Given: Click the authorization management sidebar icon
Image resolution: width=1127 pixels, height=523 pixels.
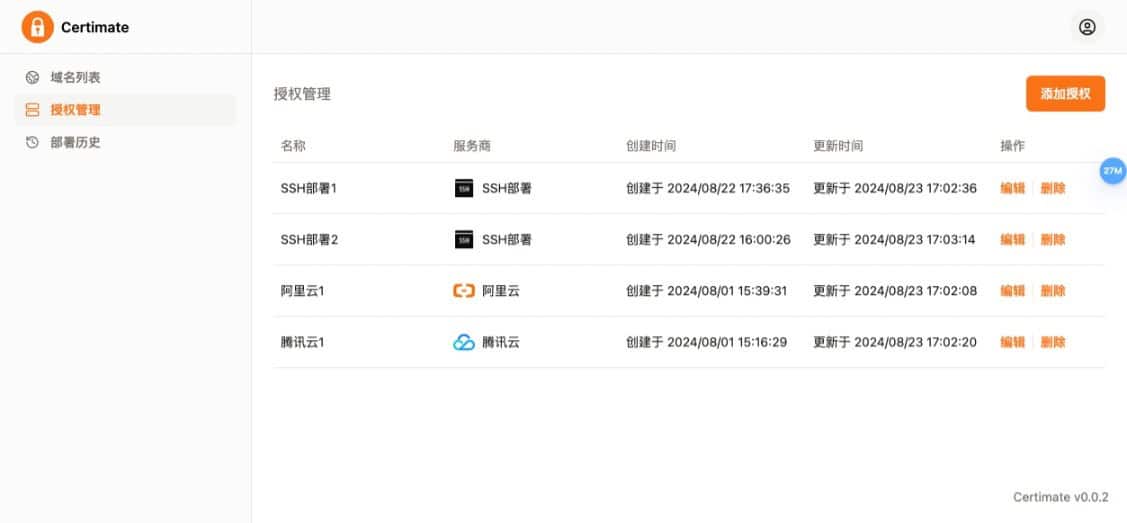Looking at the screenshot, I should [32, 110].
